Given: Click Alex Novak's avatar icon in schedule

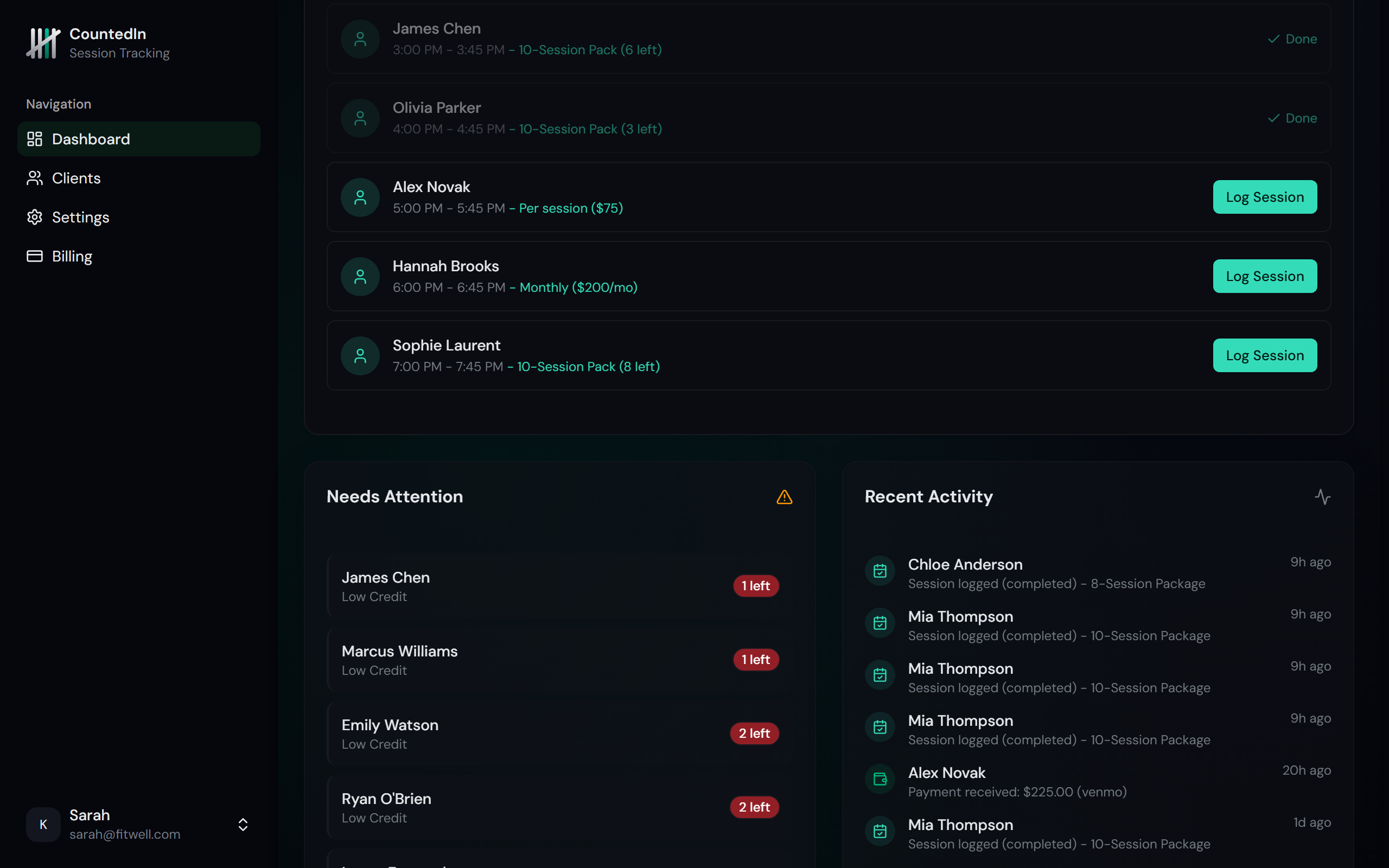Looking at the screenshot, I should click(360, 197).
